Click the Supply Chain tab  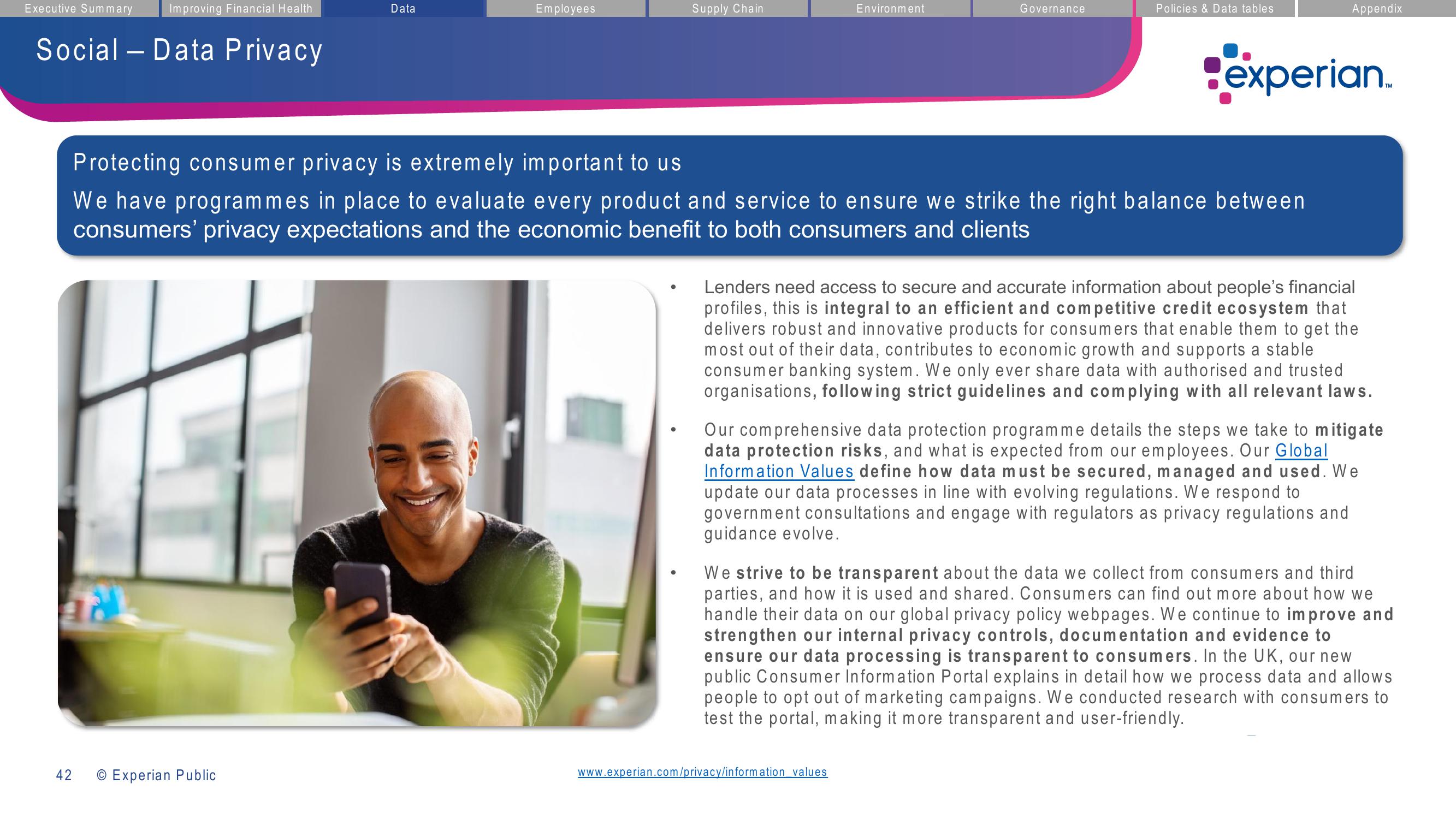pos(728,9)
